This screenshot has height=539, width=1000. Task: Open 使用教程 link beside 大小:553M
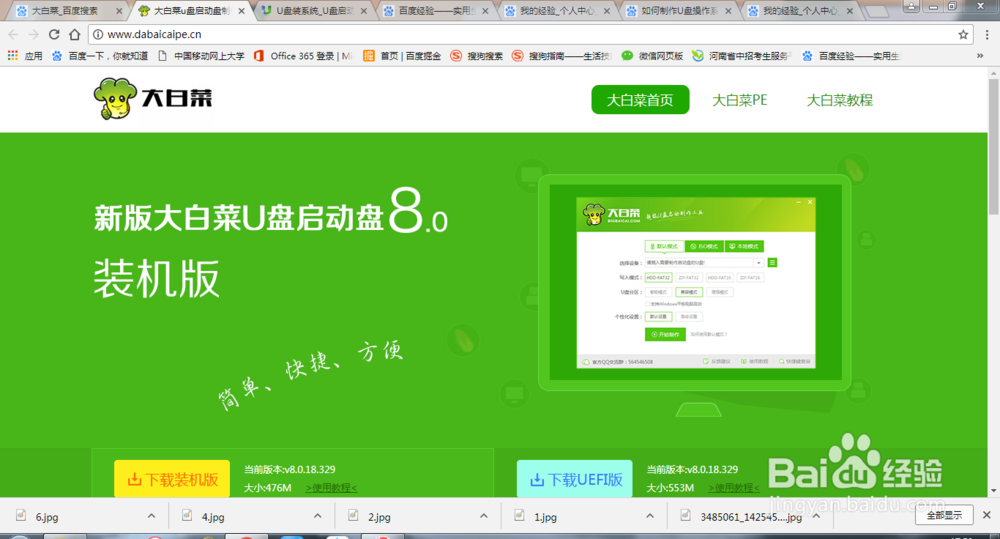tap(733, 488)
